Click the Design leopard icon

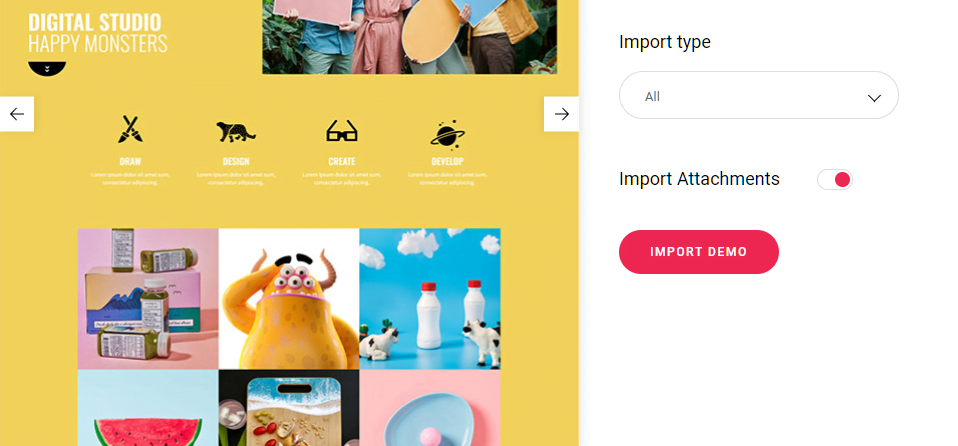click(236, 131)
